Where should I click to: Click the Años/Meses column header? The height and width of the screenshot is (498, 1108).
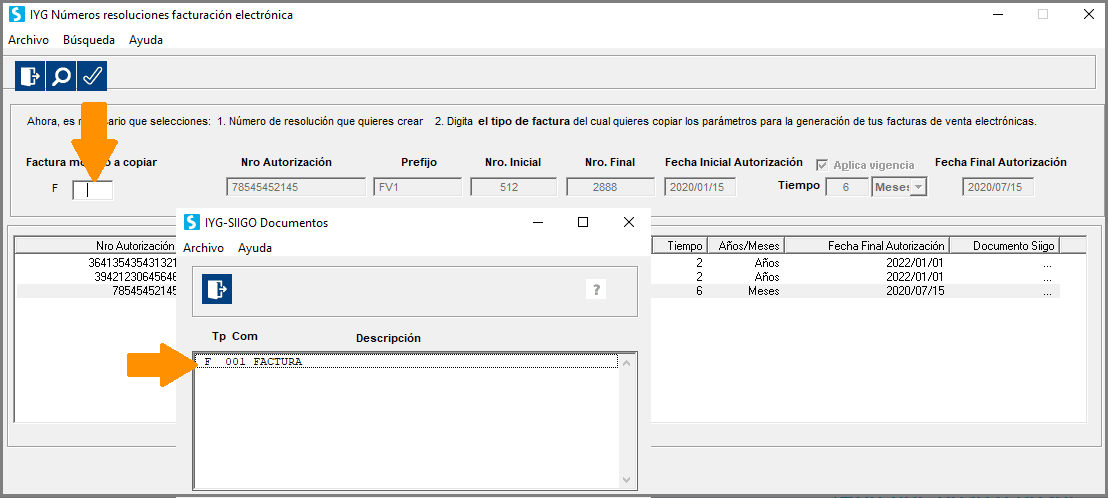(x=746, y=245)
